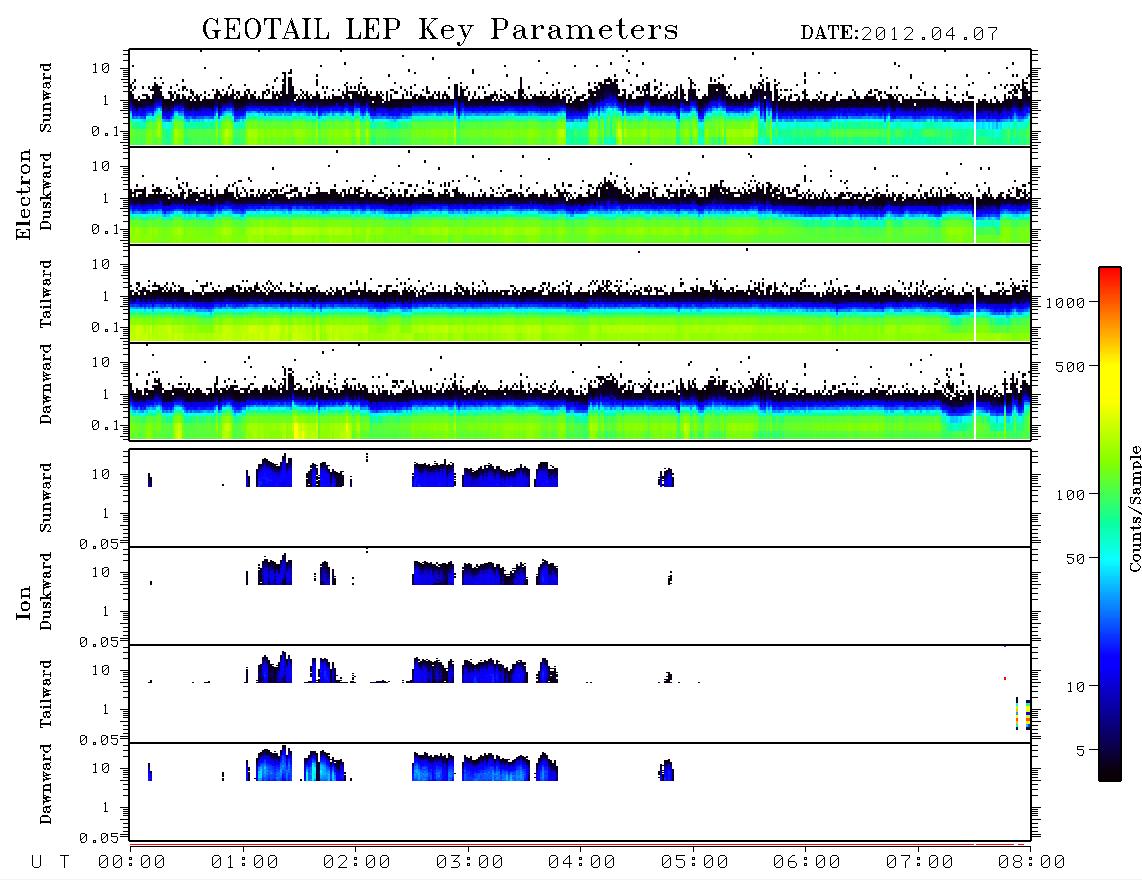This screenshot has width=1142, height=880.
Task: Open the Ion Sunward spectrogram panel
Action: pos(580,498)
